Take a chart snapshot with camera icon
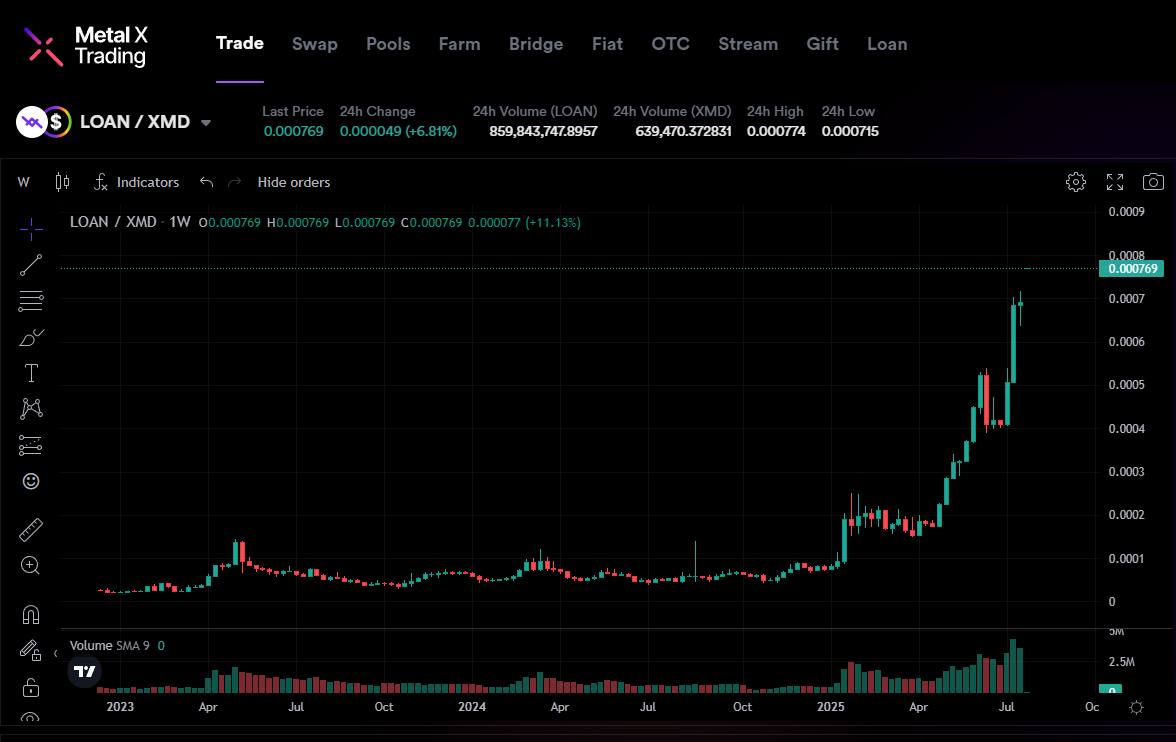 pos(1153,182)
